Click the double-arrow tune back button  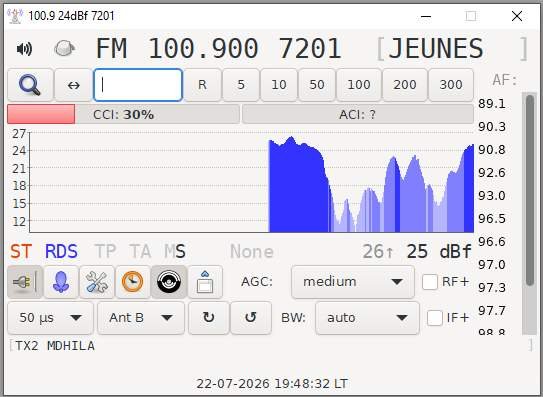(x=73, y=85)
